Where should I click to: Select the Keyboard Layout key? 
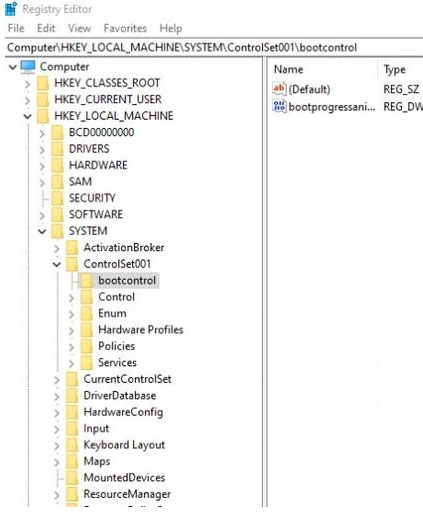click(x=124, y=445)
